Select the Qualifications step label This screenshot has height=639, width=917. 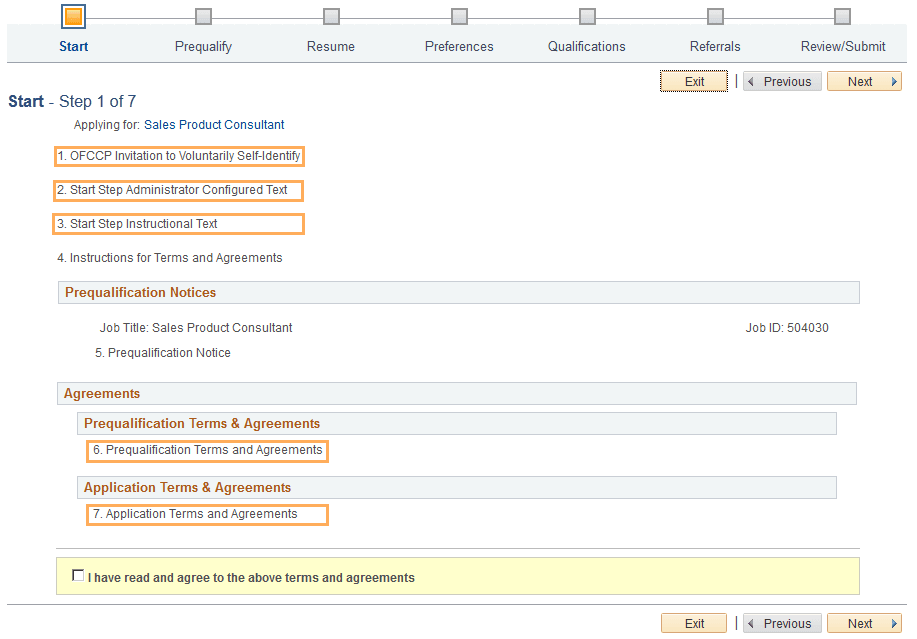click(587, 46)
